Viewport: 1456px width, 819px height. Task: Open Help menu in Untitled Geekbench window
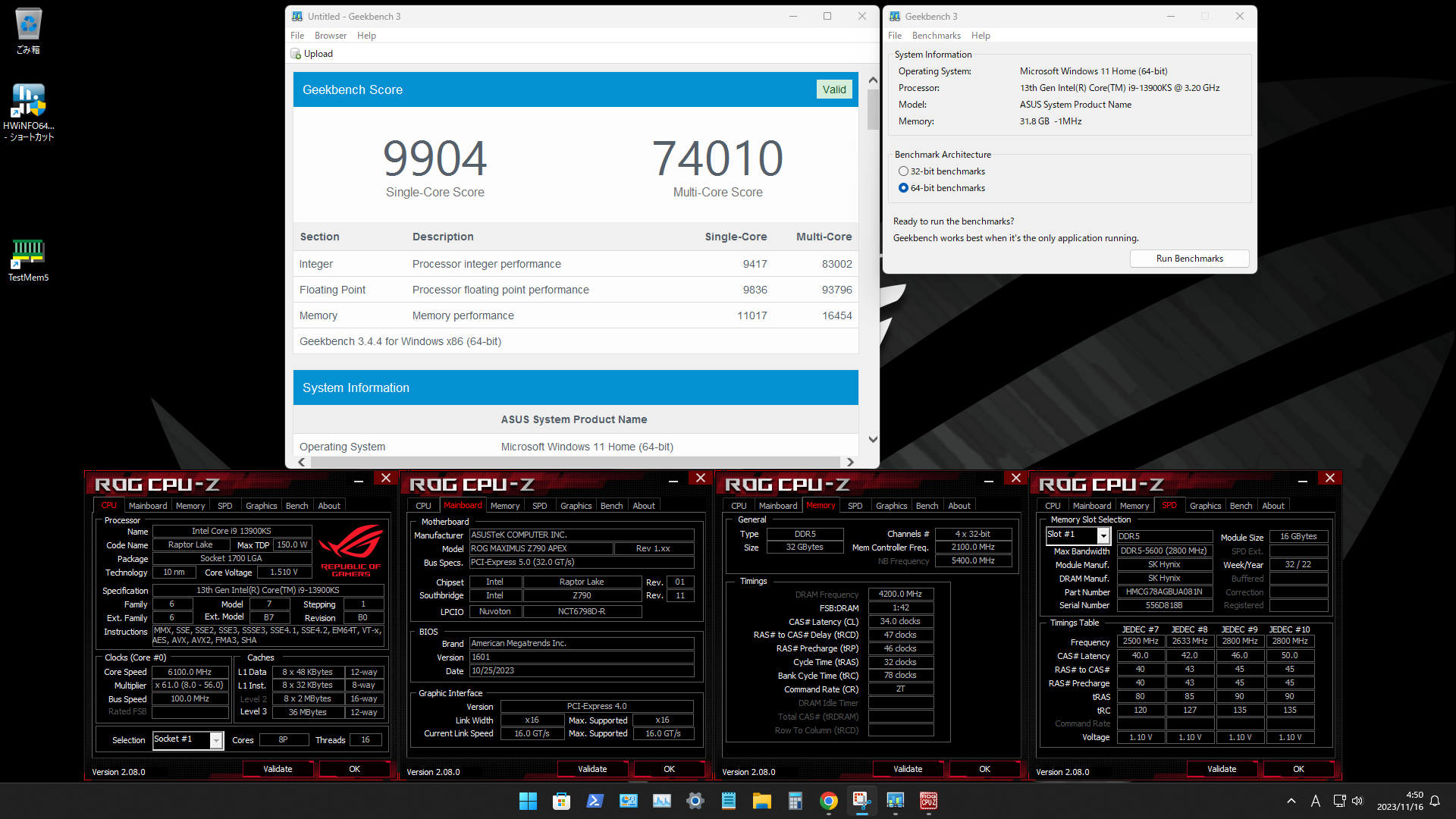[366, 36]
